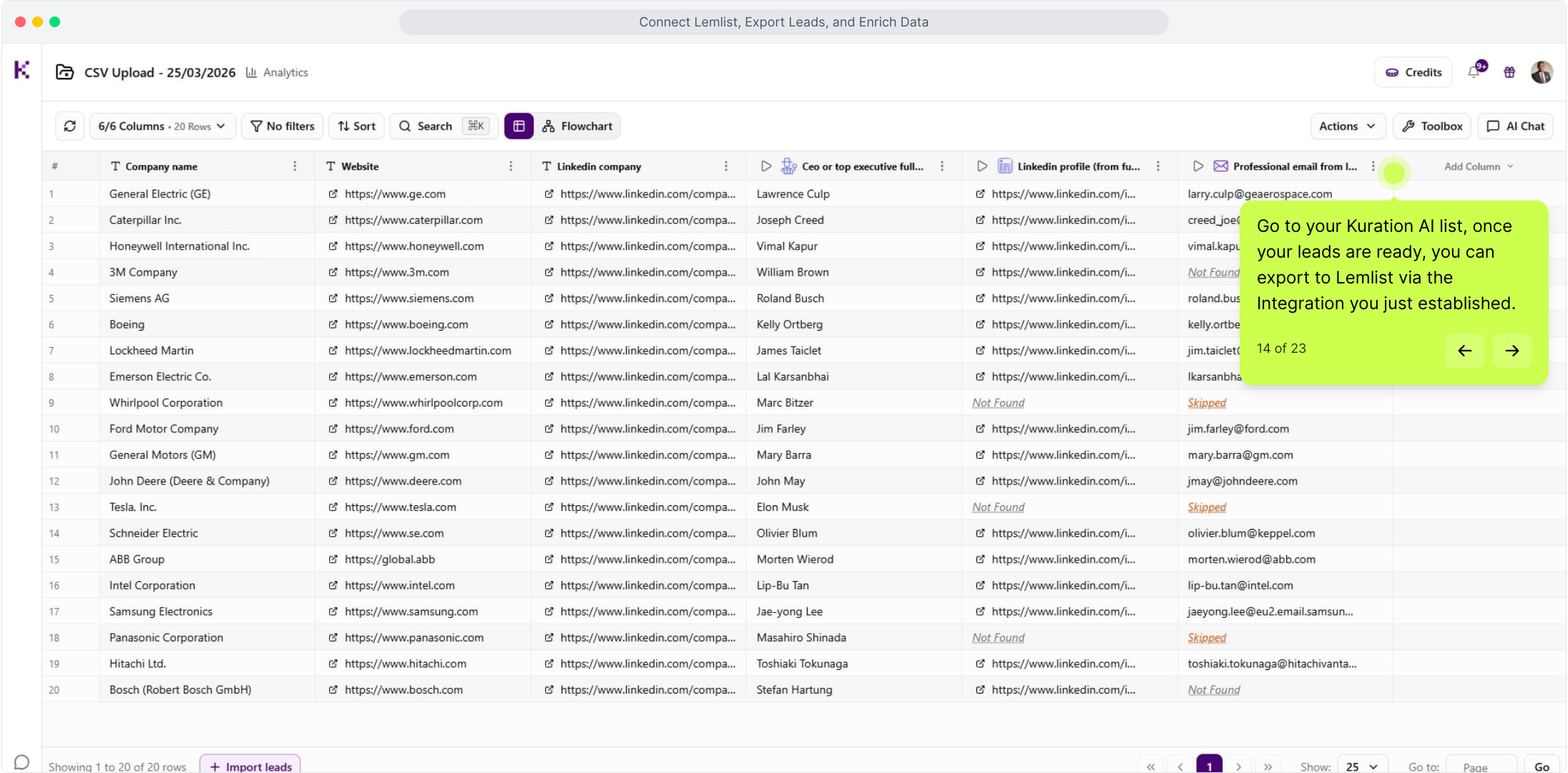This screenshot has width=1568, height=773.
Task: Open the CSV Upload folder icon
Action: pos(65,72)
